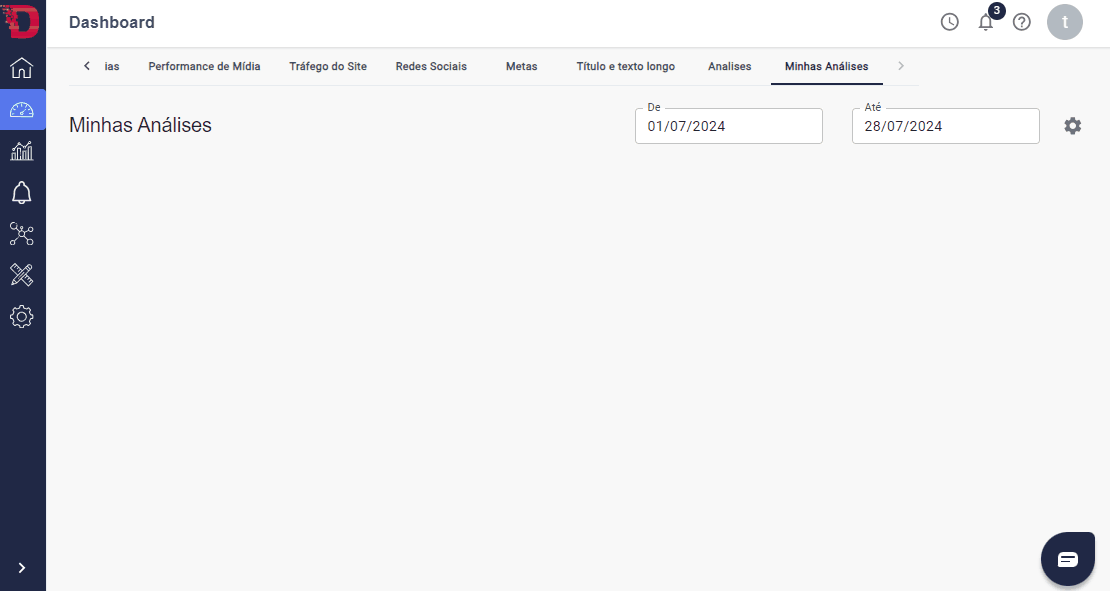Viewport: 1110px width, 591px height.
Task: Switch to the Tráfego do Site tab
Action: (328, 67)
